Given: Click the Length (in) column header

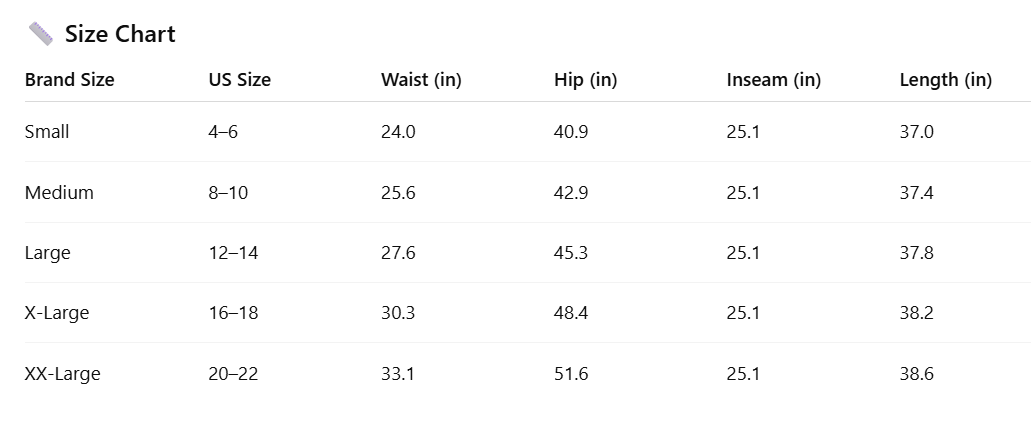Looking at the screenshot, I should point(945,80).
